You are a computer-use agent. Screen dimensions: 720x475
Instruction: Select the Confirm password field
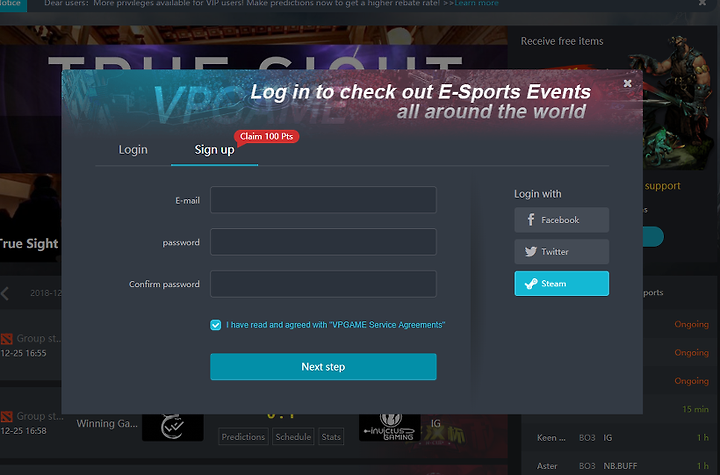pyautogui.click(x=323, y=283)
